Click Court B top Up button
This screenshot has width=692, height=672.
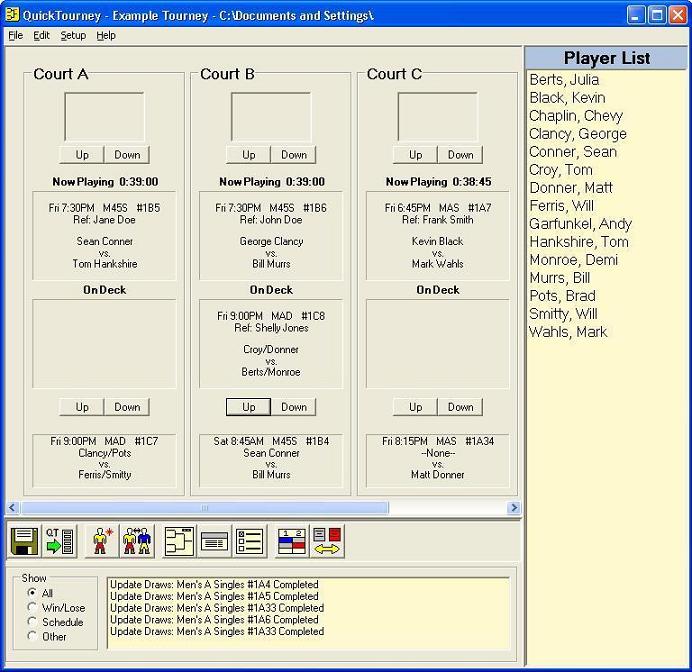248,155
